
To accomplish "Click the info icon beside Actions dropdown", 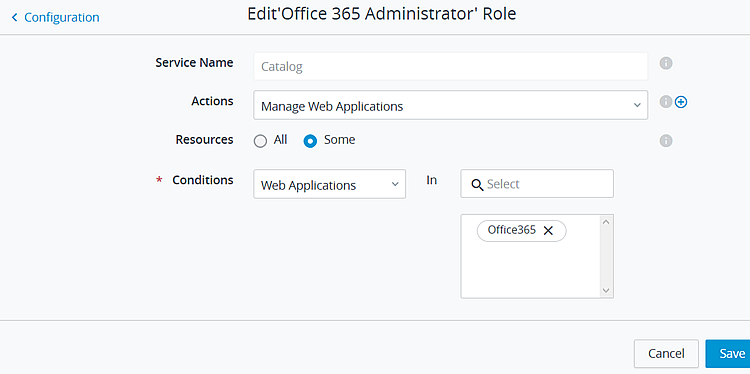I will [666, 102].
